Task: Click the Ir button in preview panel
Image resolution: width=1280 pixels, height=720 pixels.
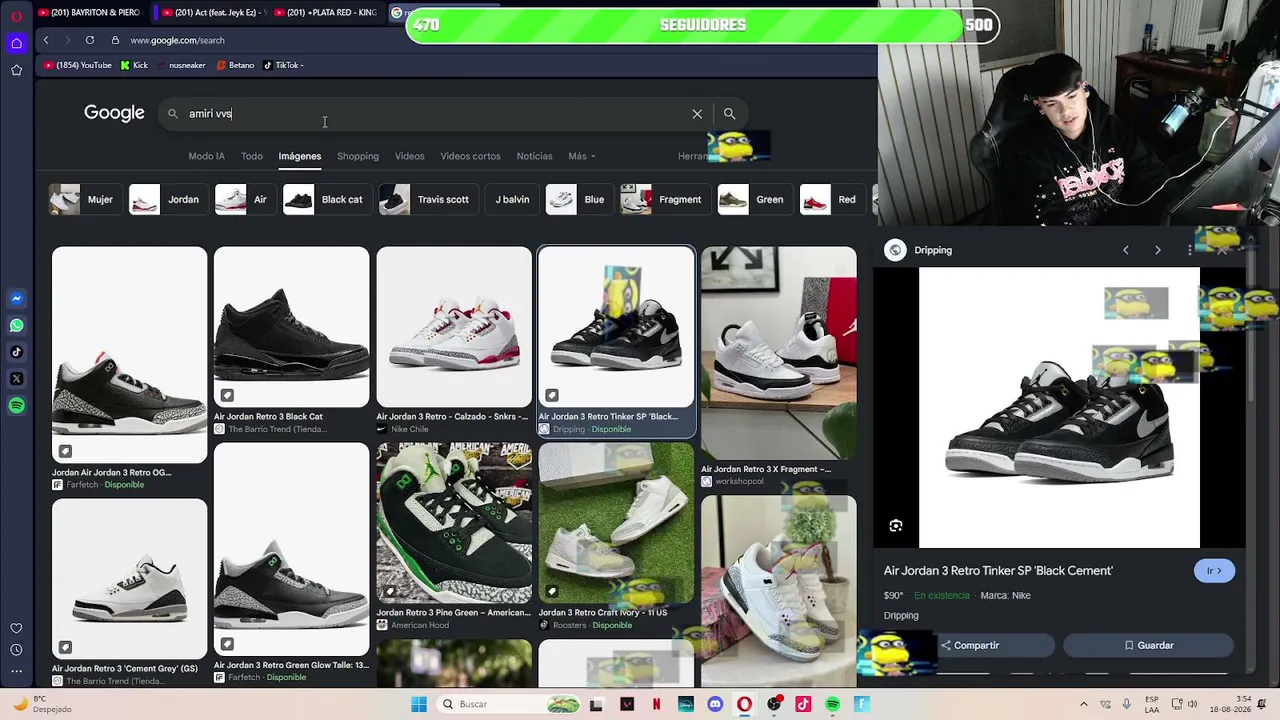Action: [1214, 571]
